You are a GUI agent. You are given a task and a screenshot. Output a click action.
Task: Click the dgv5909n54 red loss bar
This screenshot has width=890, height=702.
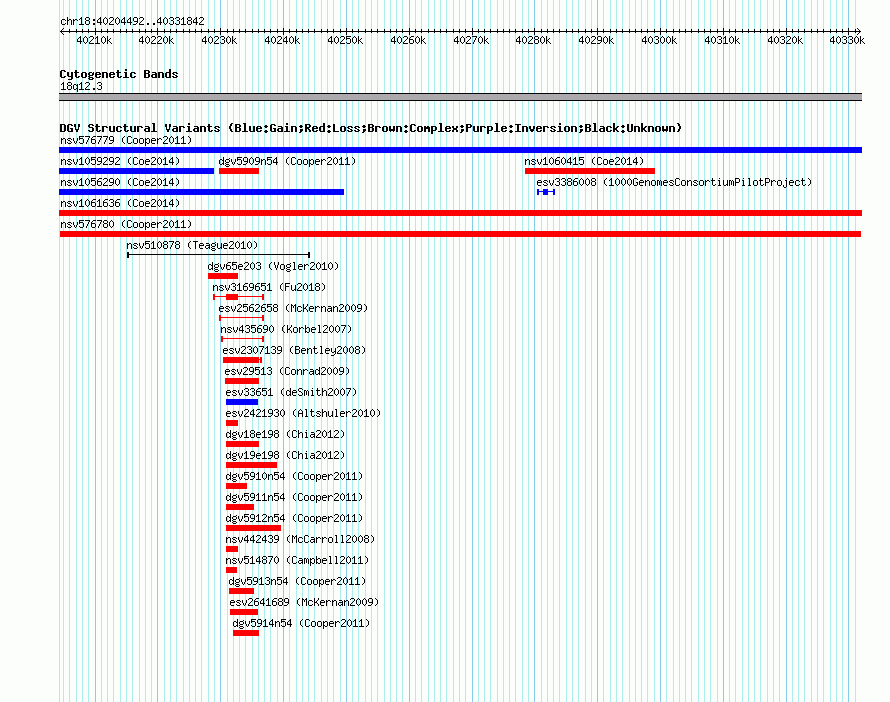(239, 171)
